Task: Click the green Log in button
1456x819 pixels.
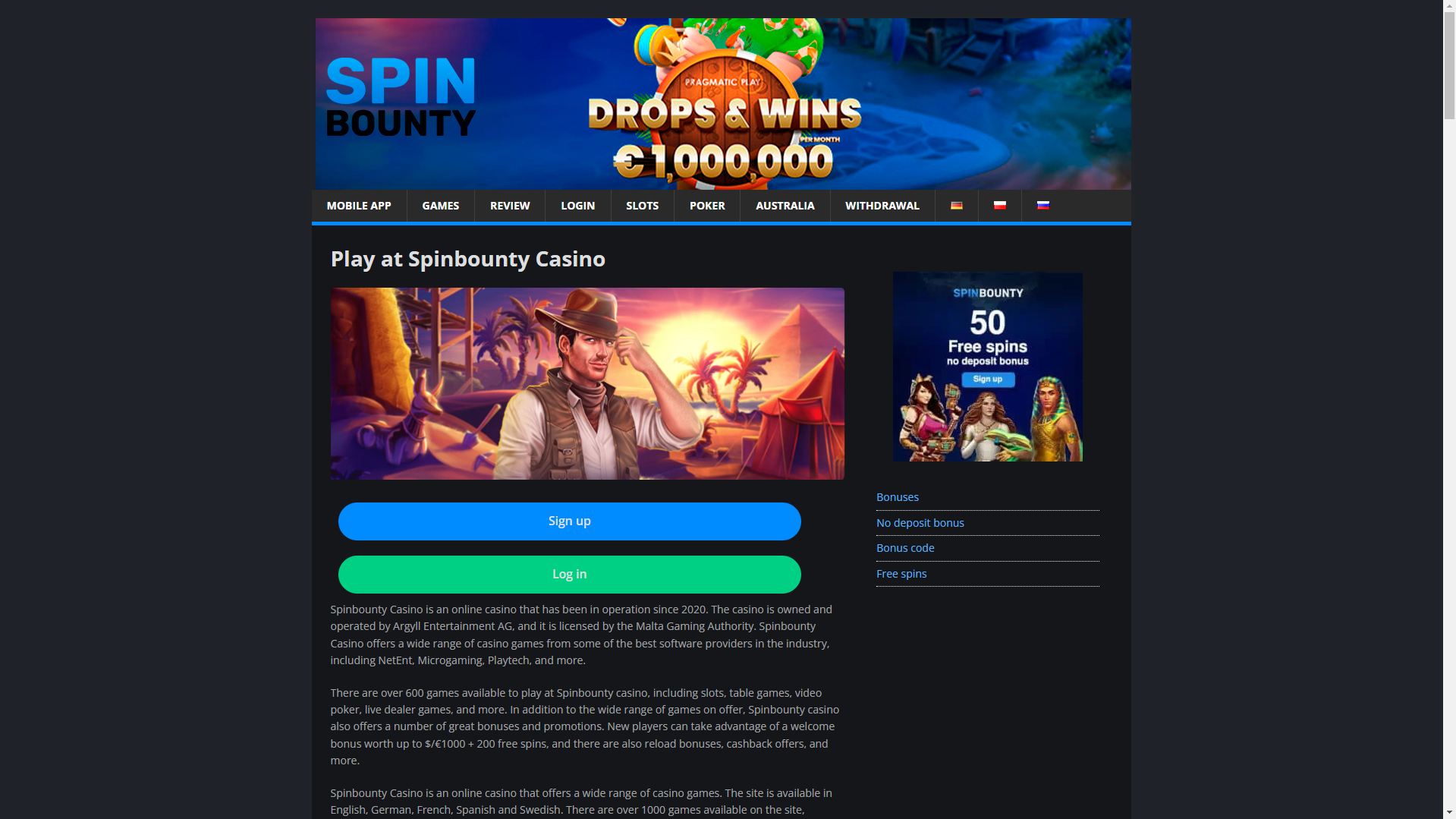Action: [x=570, y=575]
